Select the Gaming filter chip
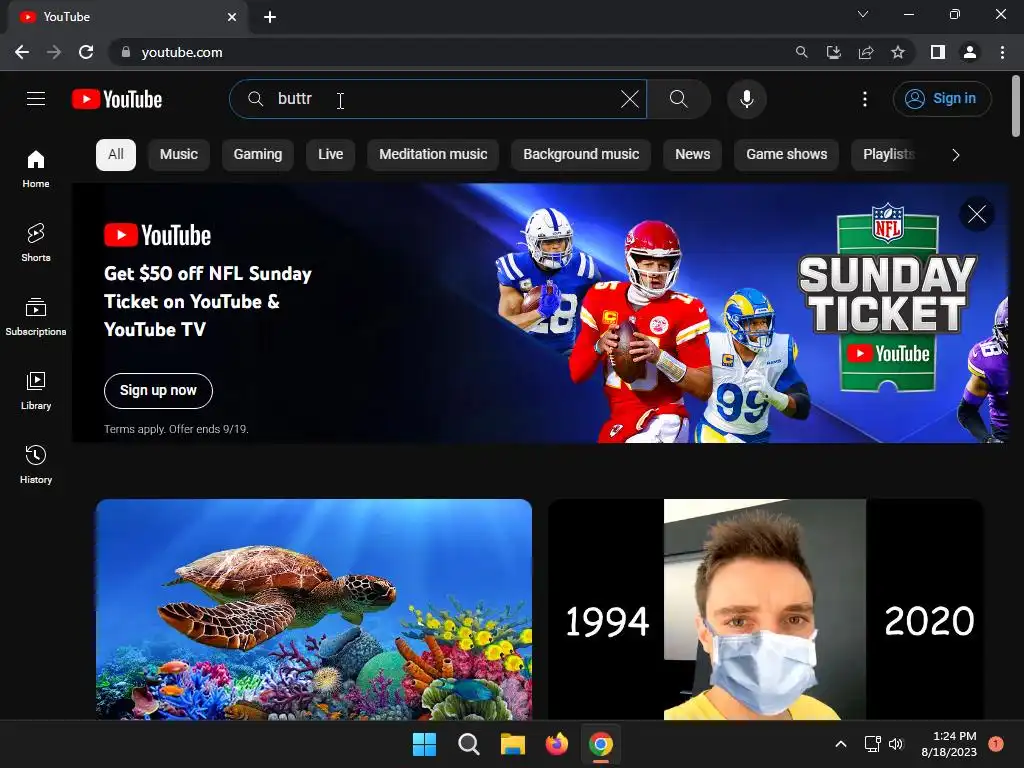Image resolution: width=1024 pixels, height=768 pixels. tap(257, 155)
